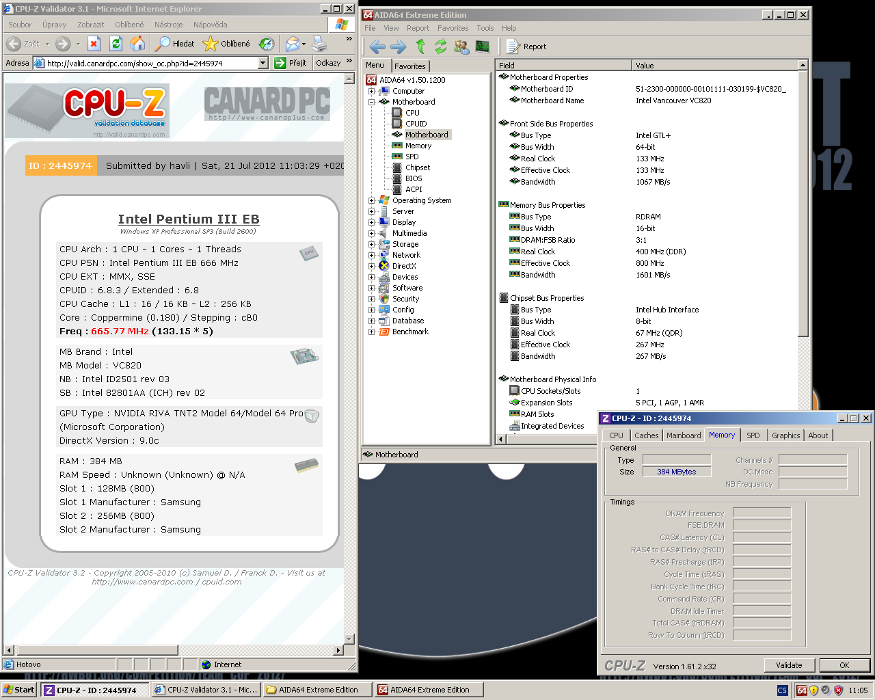Click the Internet Explorer Back arrow button
Image resolution: width=875 pixels, height=700 pixels.
click(15, 44)
